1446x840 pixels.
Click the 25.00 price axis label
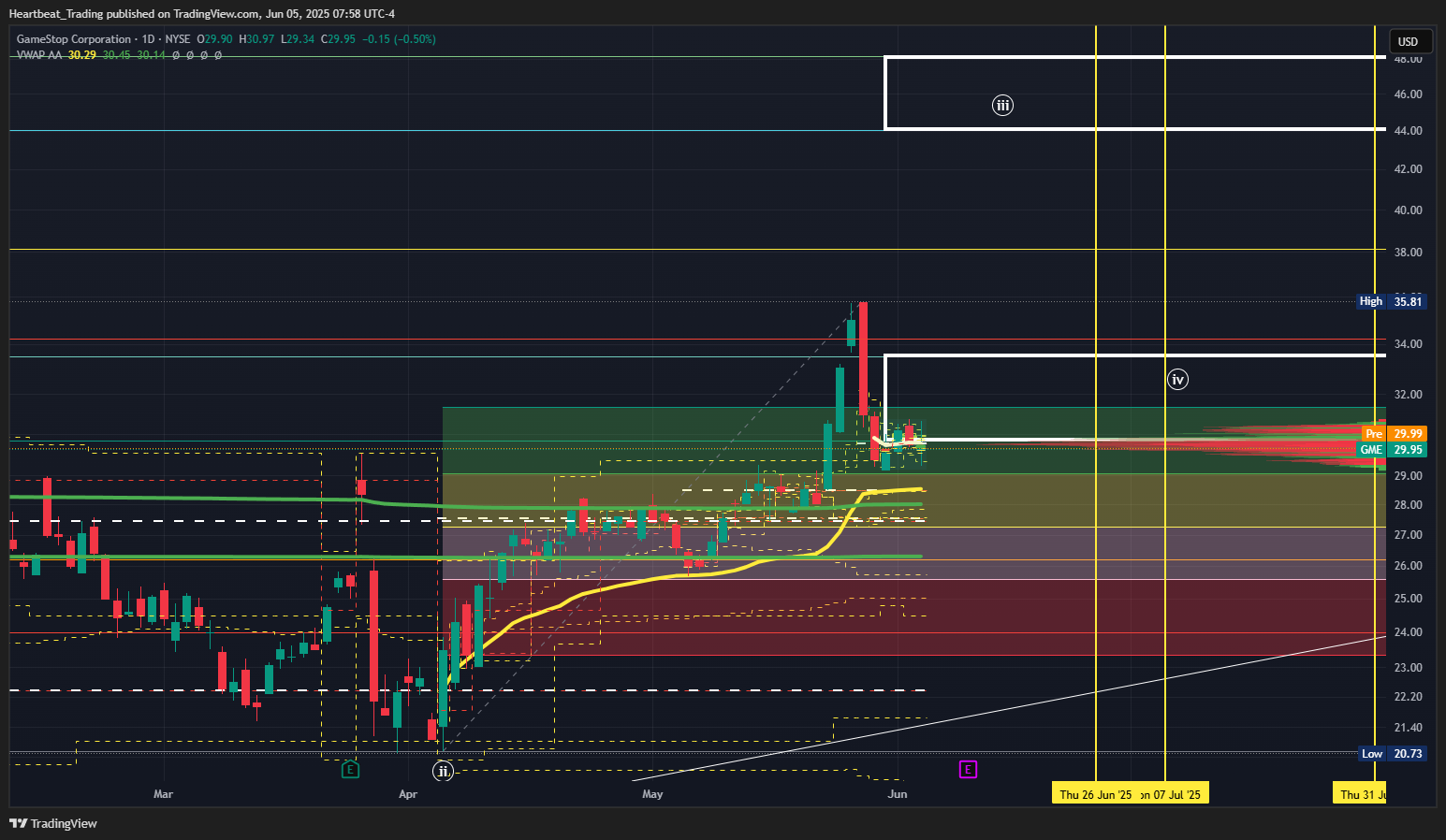click(1408, 599)
